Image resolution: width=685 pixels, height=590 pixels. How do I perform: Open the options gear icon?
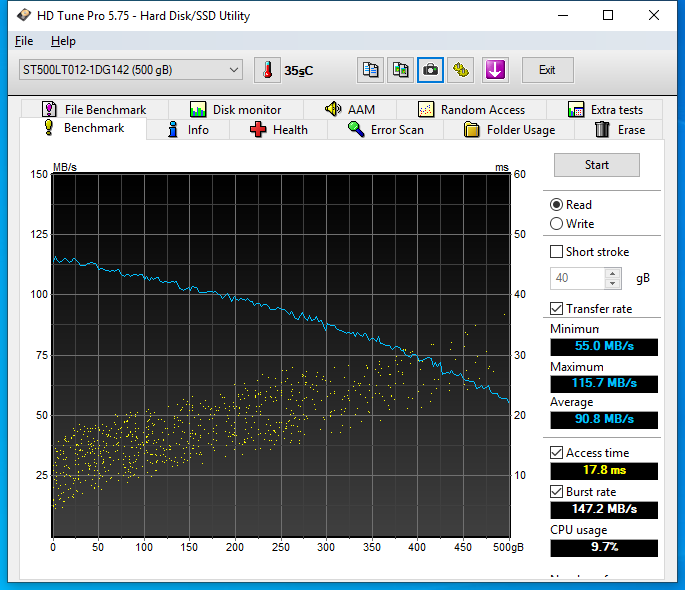coord(461,70)
